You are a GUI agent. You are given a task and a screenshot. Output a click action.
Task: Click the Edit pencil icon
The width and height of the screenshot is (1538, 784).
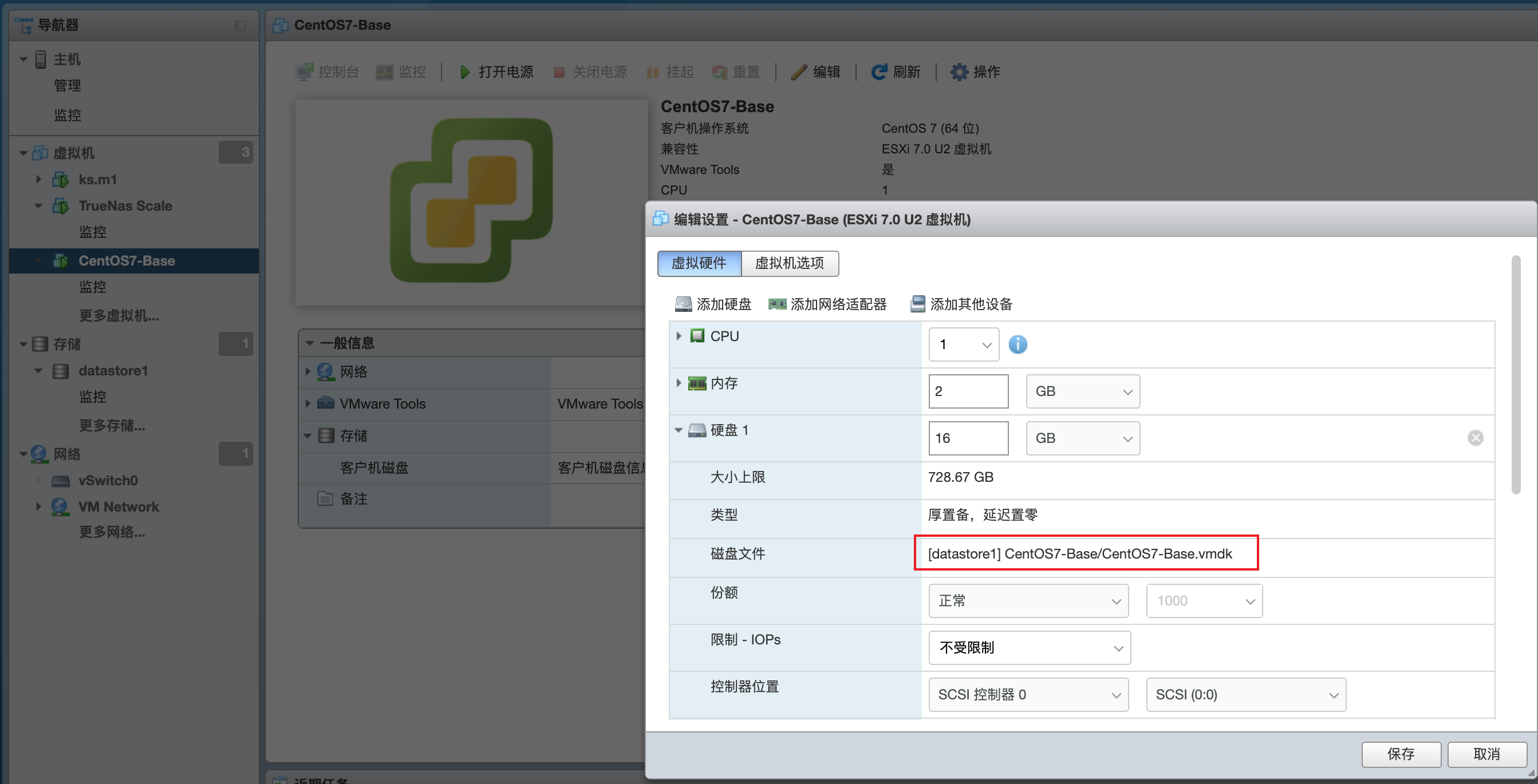coord(799,72)
